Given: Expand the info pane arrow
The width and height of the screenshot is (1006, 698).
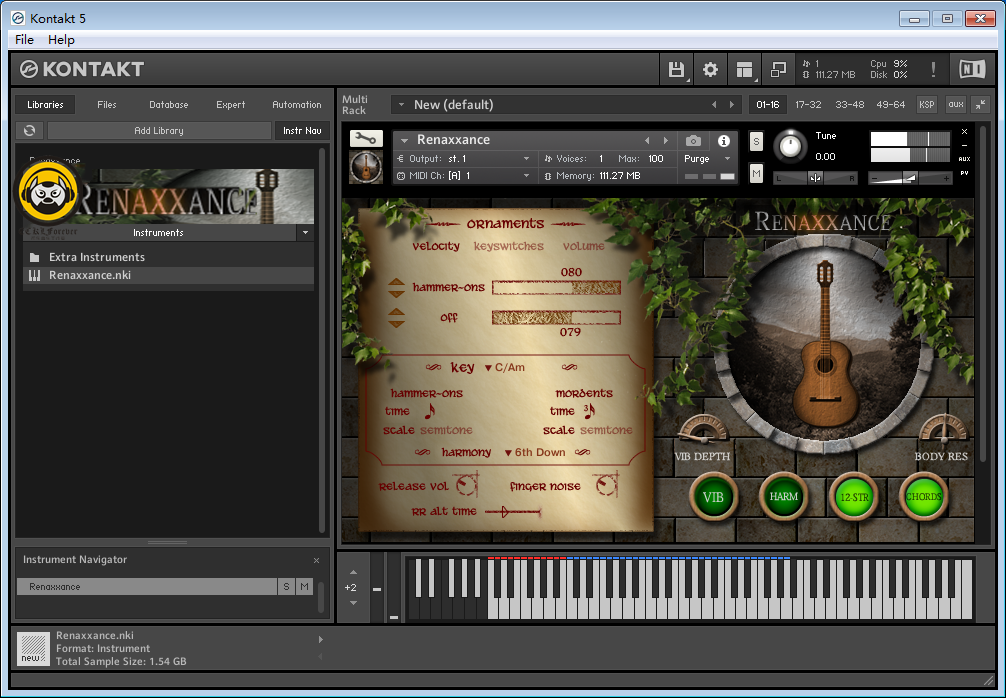Looking at the screenshot, I should (321, 640).
